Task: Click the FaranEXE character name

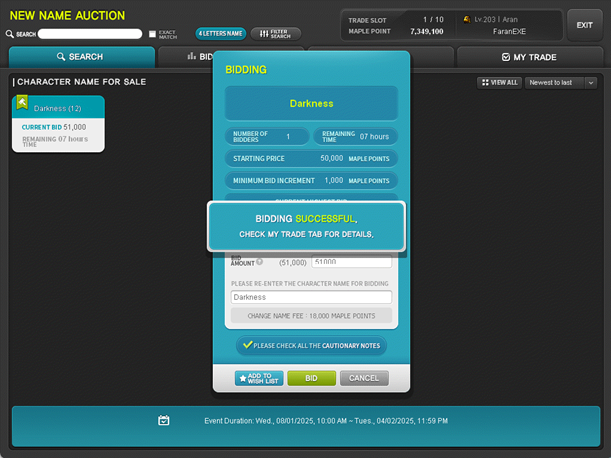Action: pos(509,32)
